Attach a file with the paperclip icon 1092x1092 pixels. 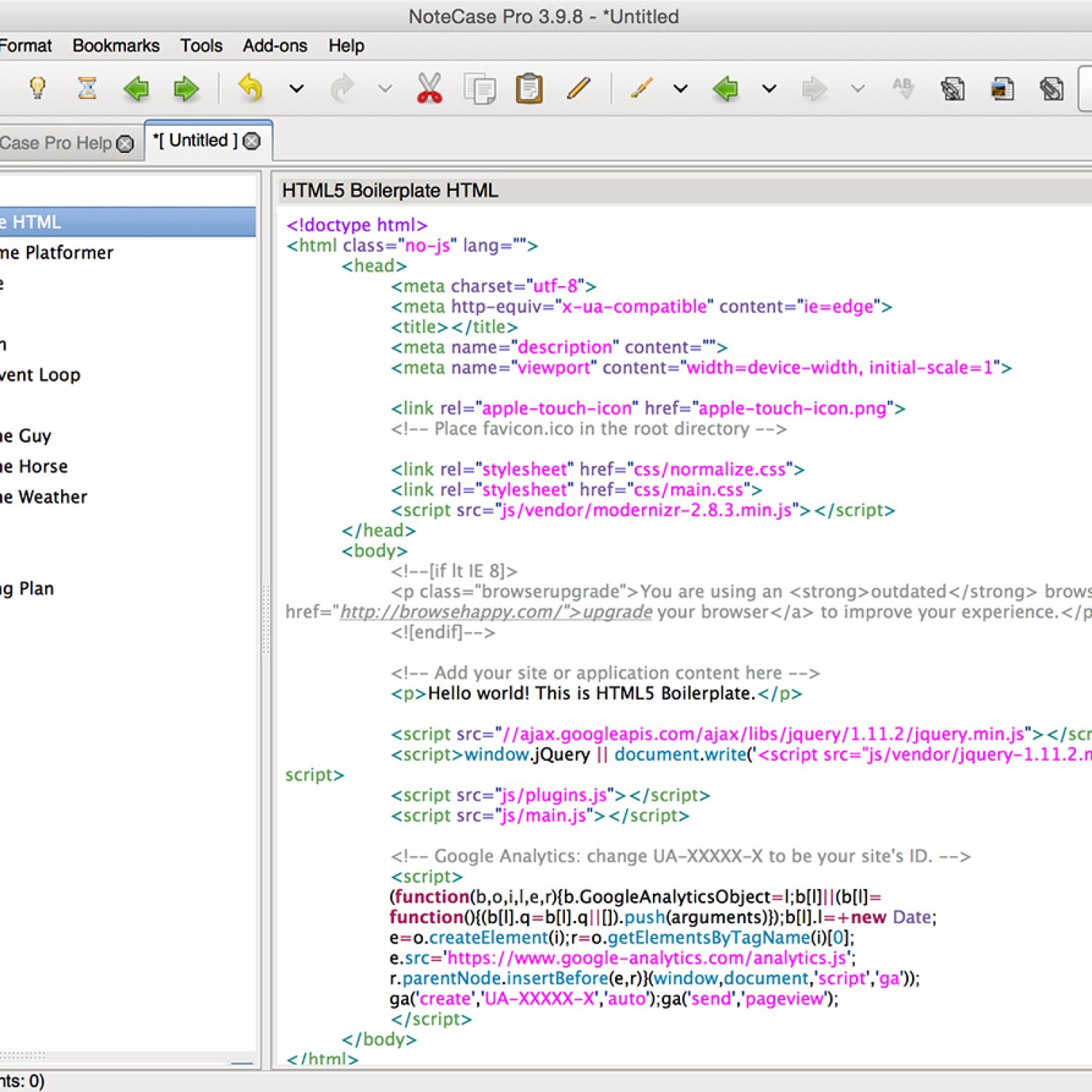pyautogui.click(x=1051, y=88)
